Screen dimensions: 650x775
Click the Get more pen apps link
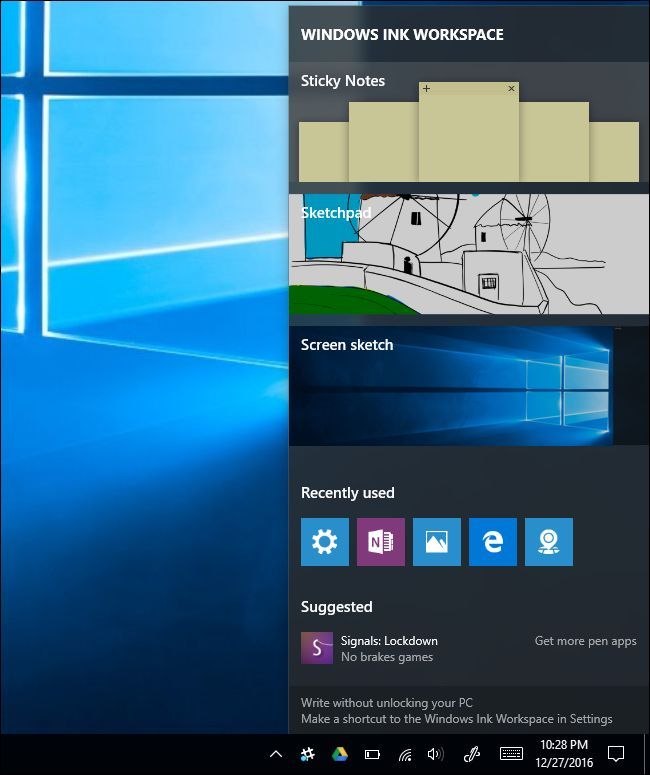(x=585, y=641)
